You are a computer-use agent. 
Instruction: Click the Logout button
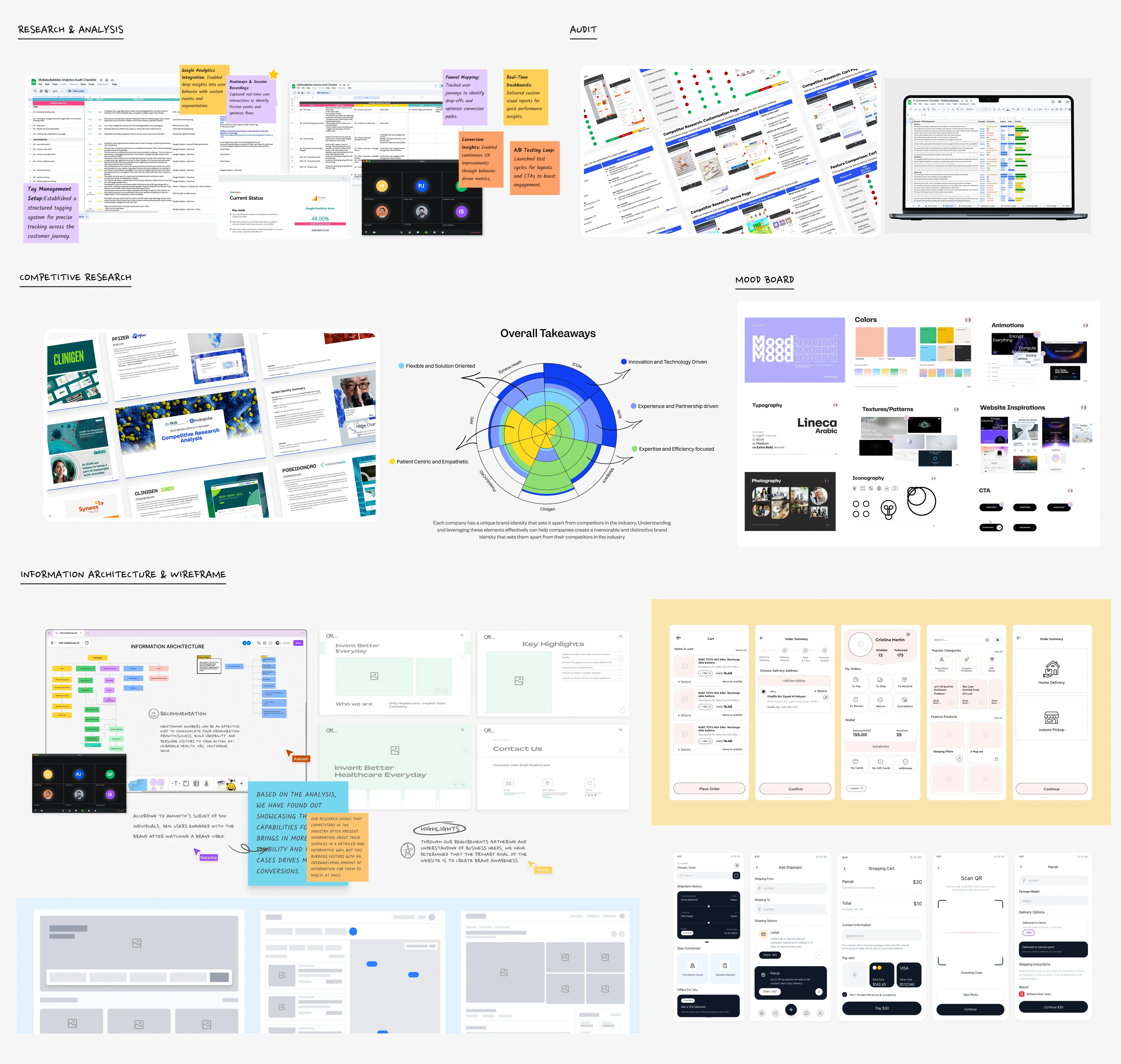click(856, 788)
